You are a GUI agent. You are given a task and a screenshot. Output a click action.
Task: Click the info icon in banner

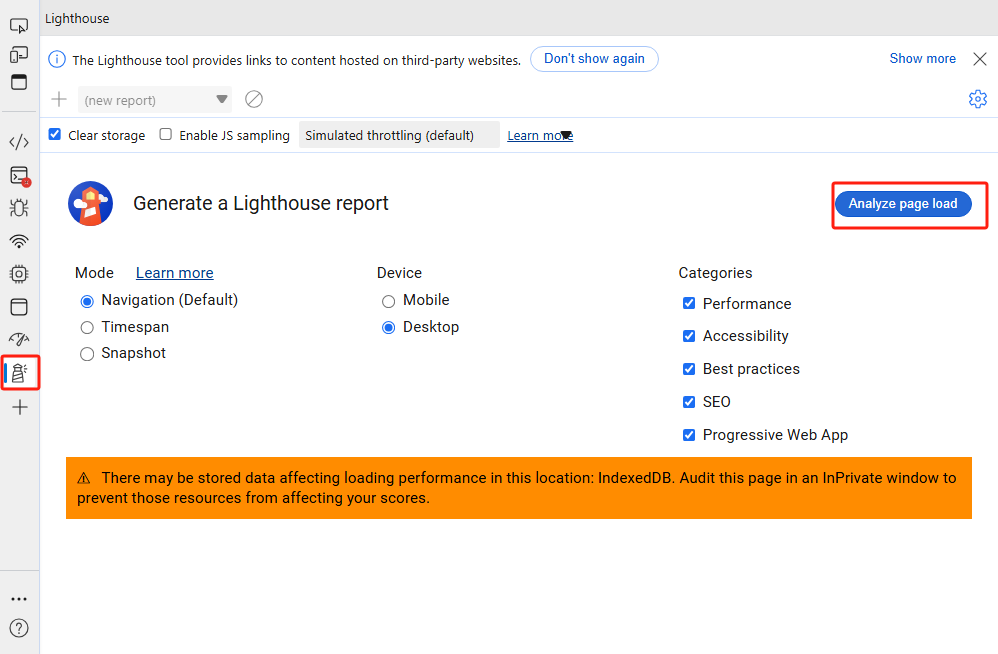[x=57, y=59]
